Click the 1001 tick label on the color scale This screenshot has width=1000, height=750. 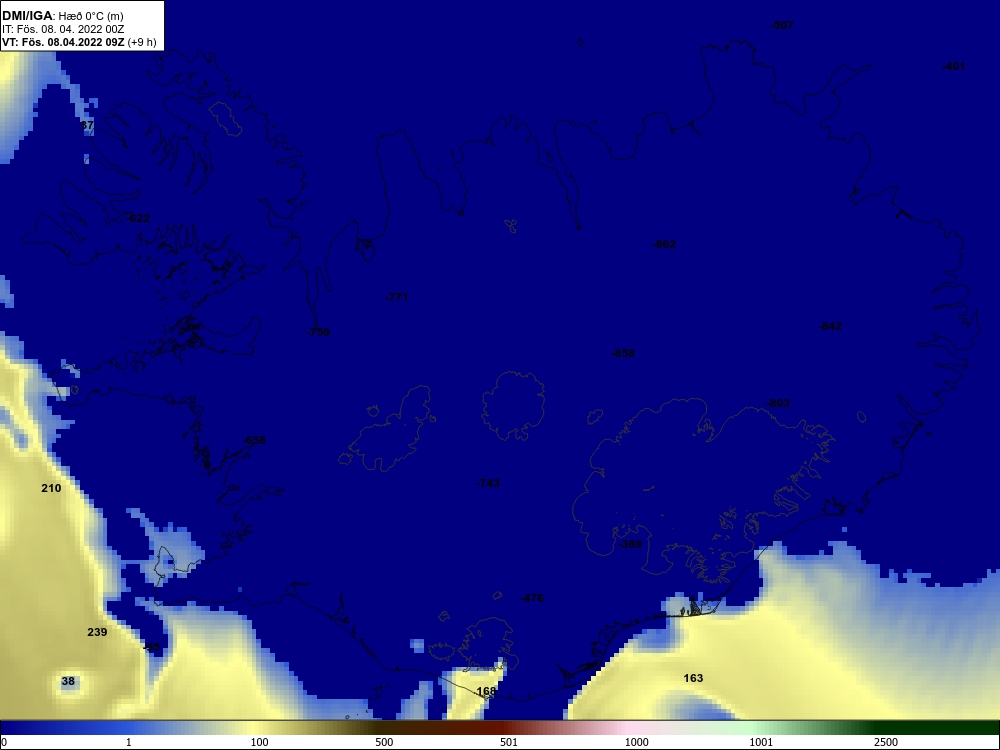[761, 742]
